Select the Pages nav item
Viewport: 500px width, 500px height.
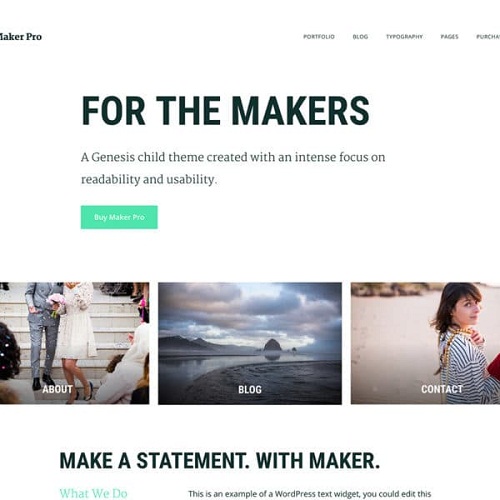coord(449,37)
